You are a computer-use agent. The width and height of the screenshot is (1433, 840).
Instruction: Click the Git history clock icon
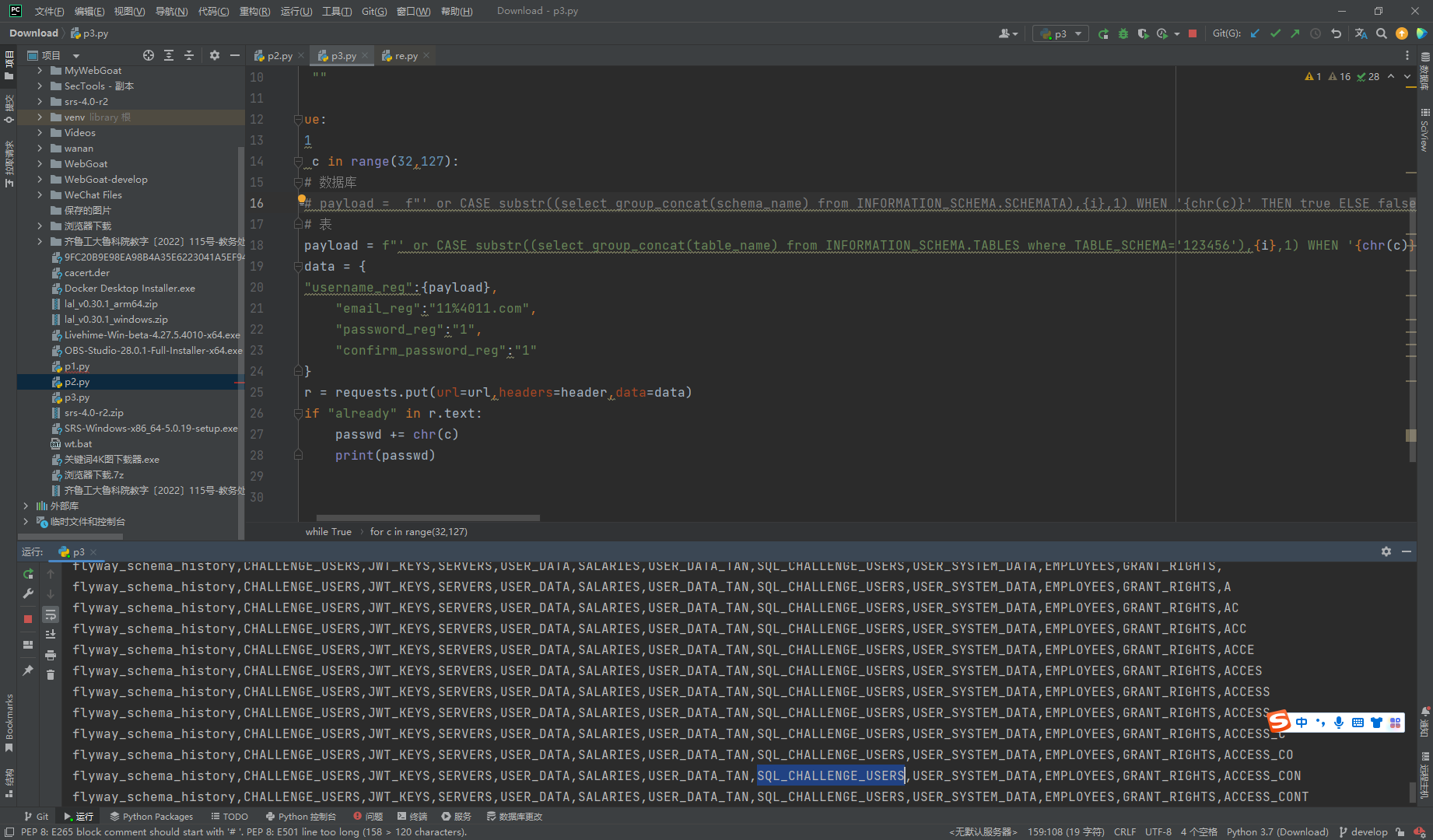click(1316, 33)
